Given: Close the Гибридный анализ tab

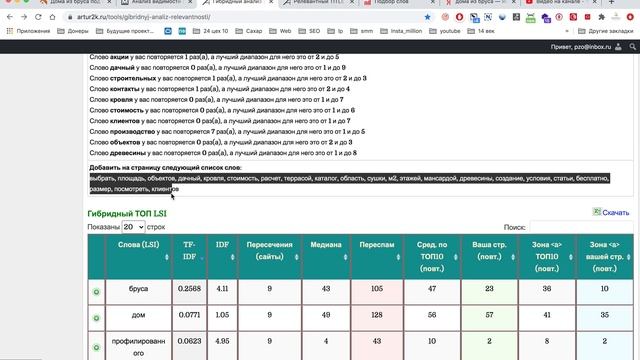Looking at the screenshot, I should tap(271, 2).
